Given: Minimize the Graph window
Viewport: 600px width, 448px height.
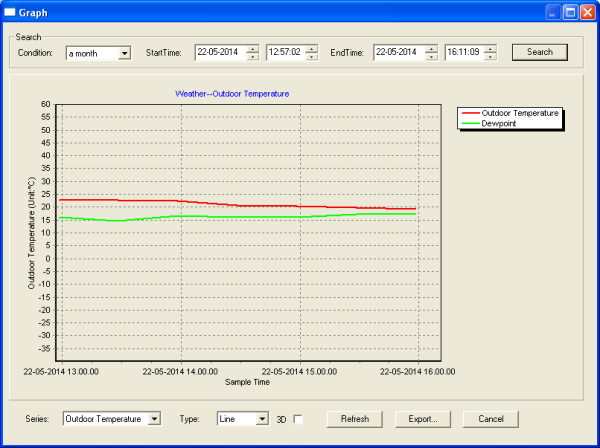Looking at the screenshot, I should (553, 13).
